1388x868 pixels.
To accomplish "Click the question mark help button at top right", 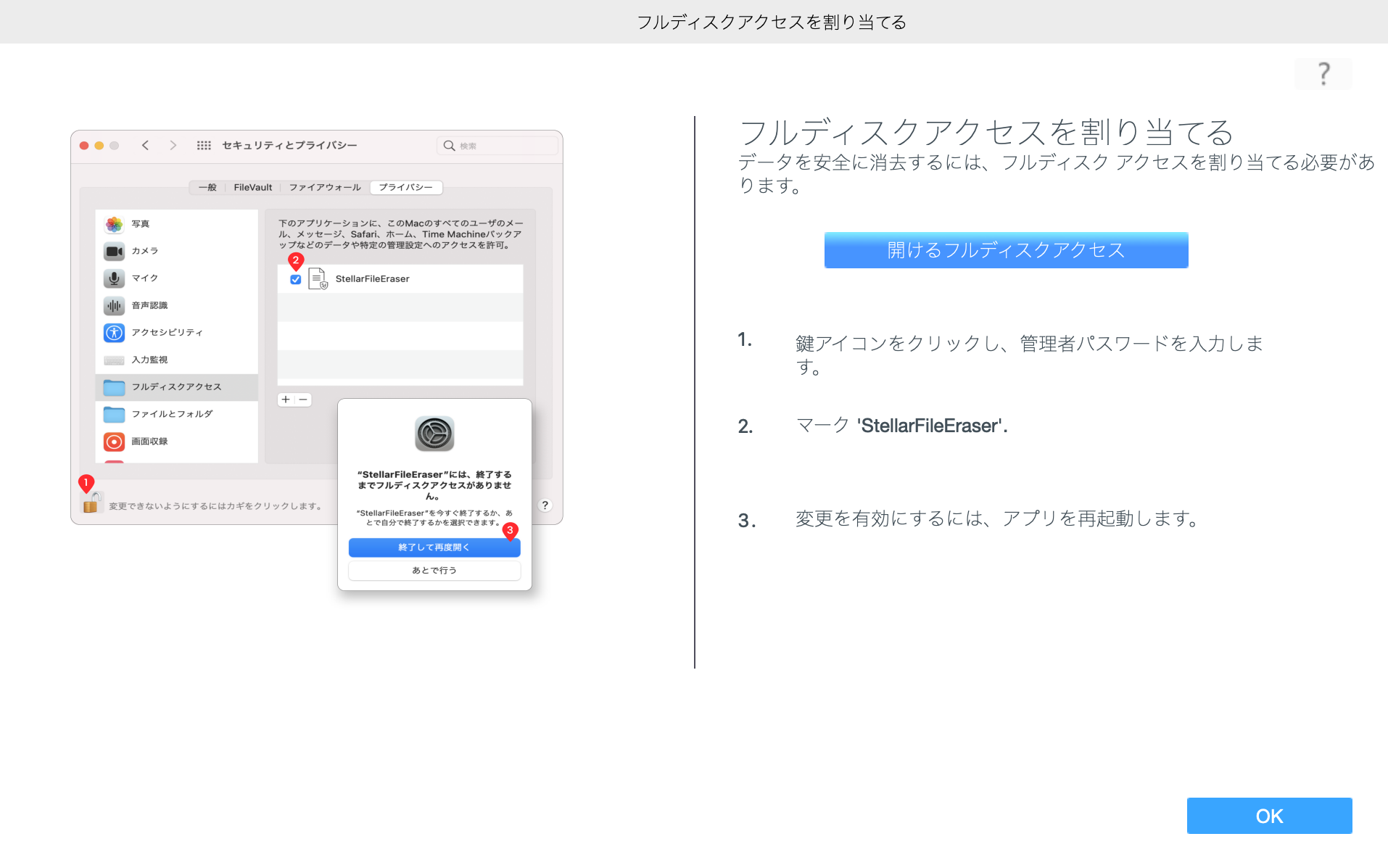I will click(1323, 74).
